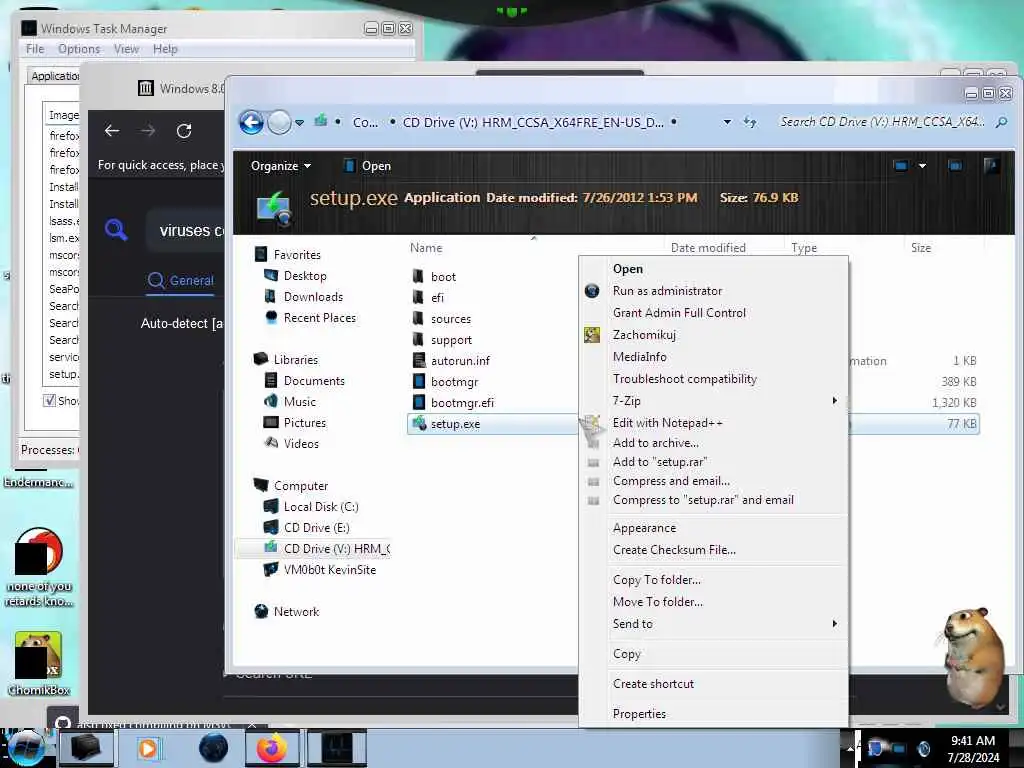Open ChomikBox desktop shortcut
Screen dimensions: 1024x768
[39, 663]
